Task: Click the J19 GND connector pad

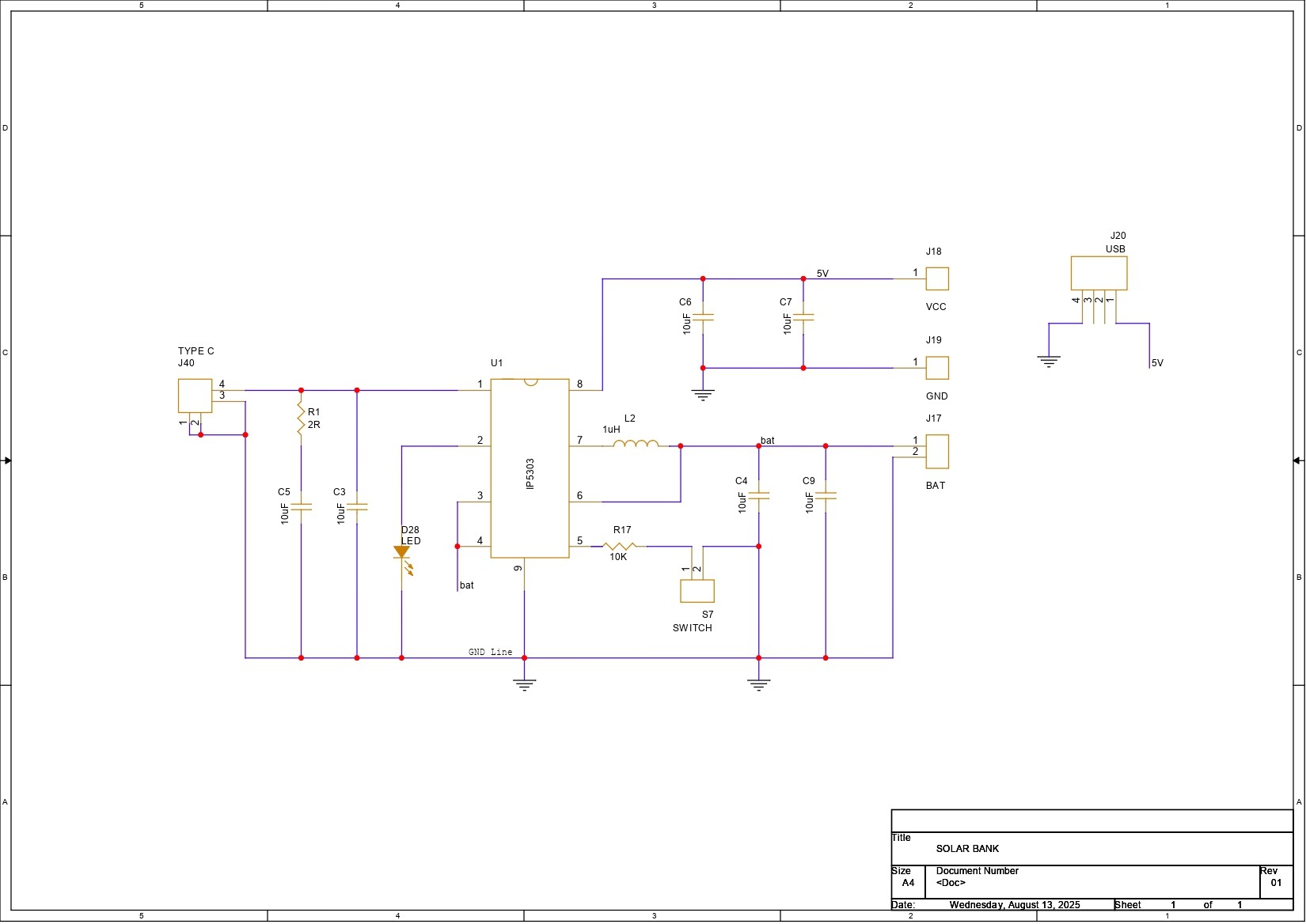Action: 937,368
